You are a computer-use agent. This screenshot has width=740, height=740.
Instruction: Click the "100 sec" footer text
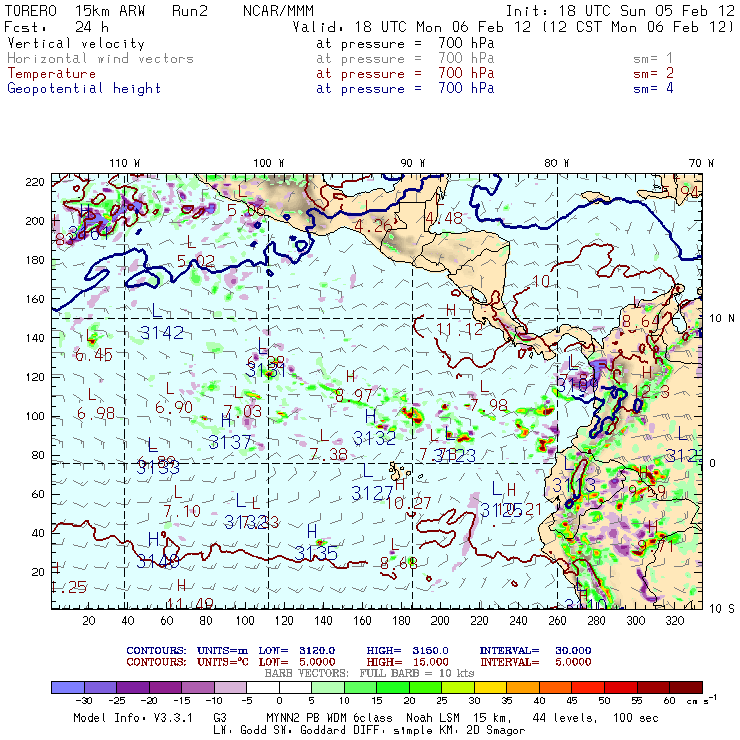[x=636, y=718]
